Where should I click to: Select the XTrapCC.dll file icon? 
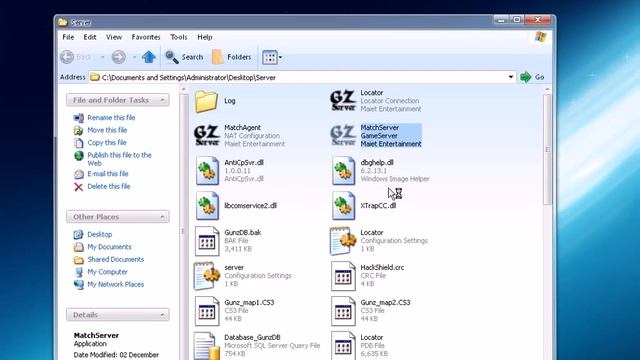pyautogui.click(x=343, y=206)
